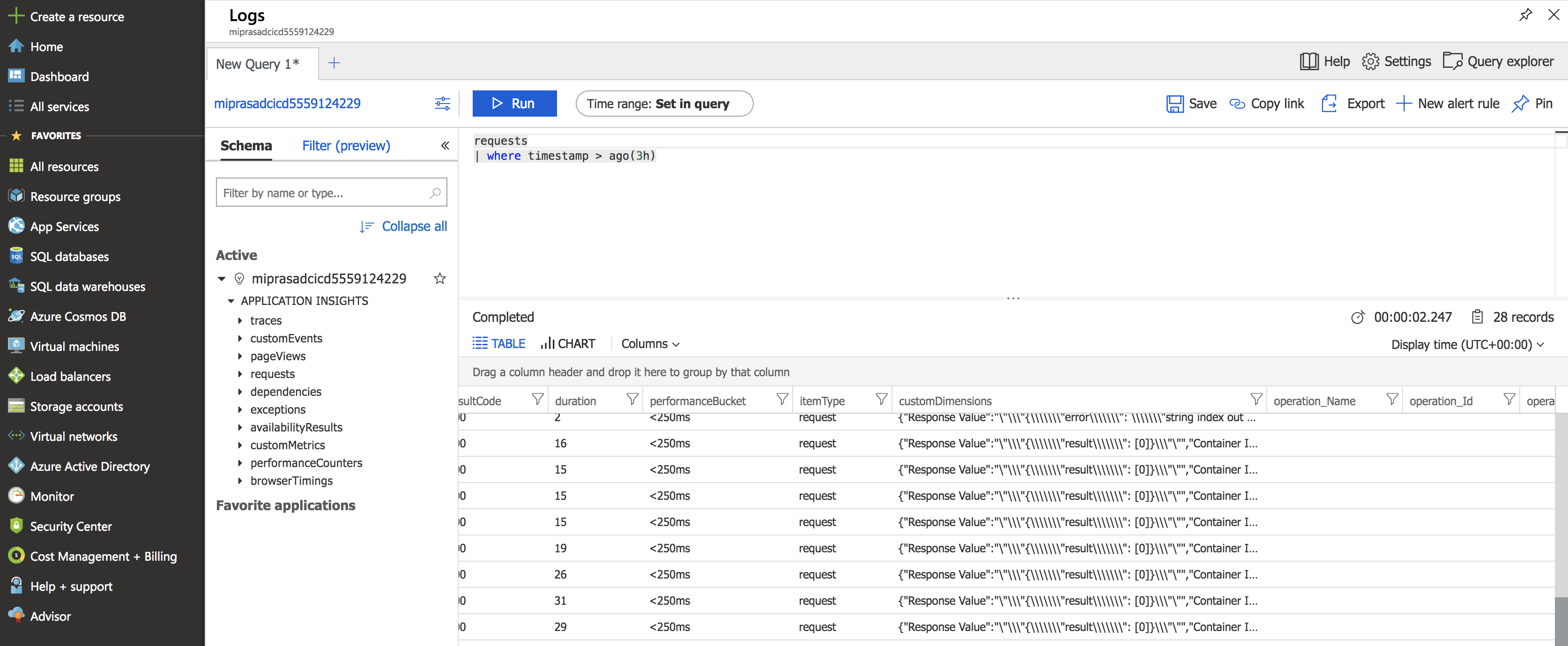Open Load balancers icon
This screenshot has width=1568, height=646.
pos(16,376)
